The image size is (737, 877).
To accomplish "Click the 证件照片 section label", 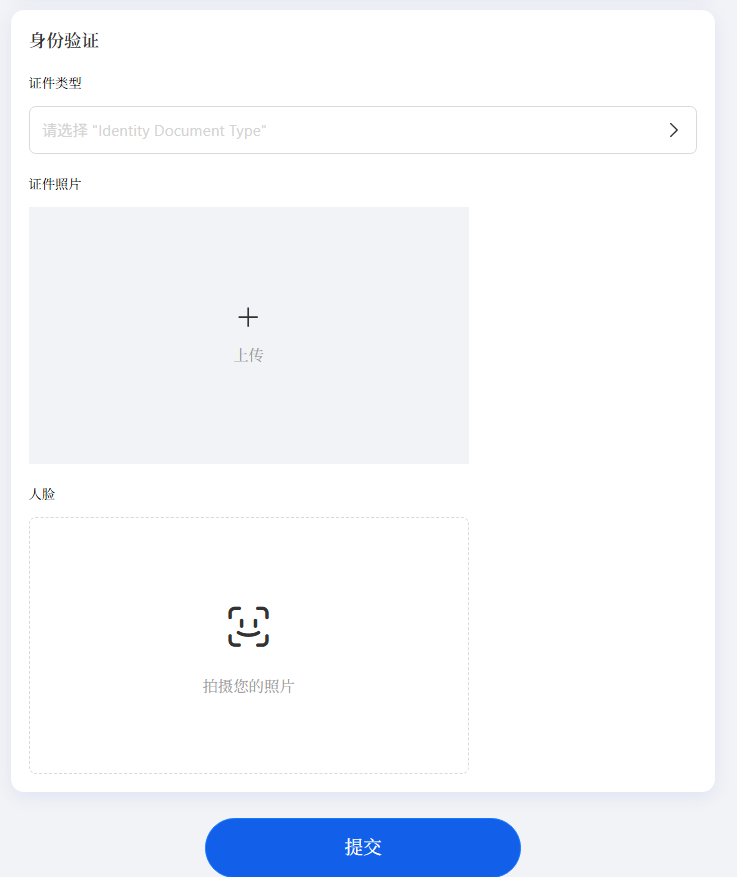I will (x=55, y=184).
